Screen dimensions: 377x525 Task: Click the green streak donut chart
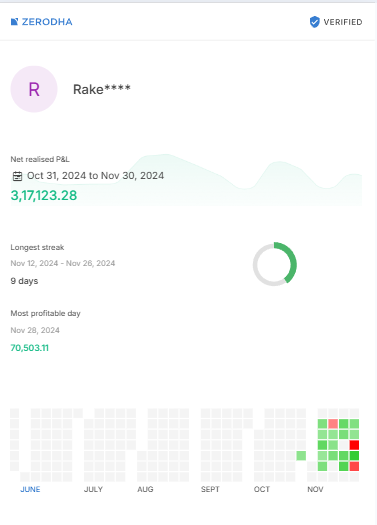pos(275,264)
